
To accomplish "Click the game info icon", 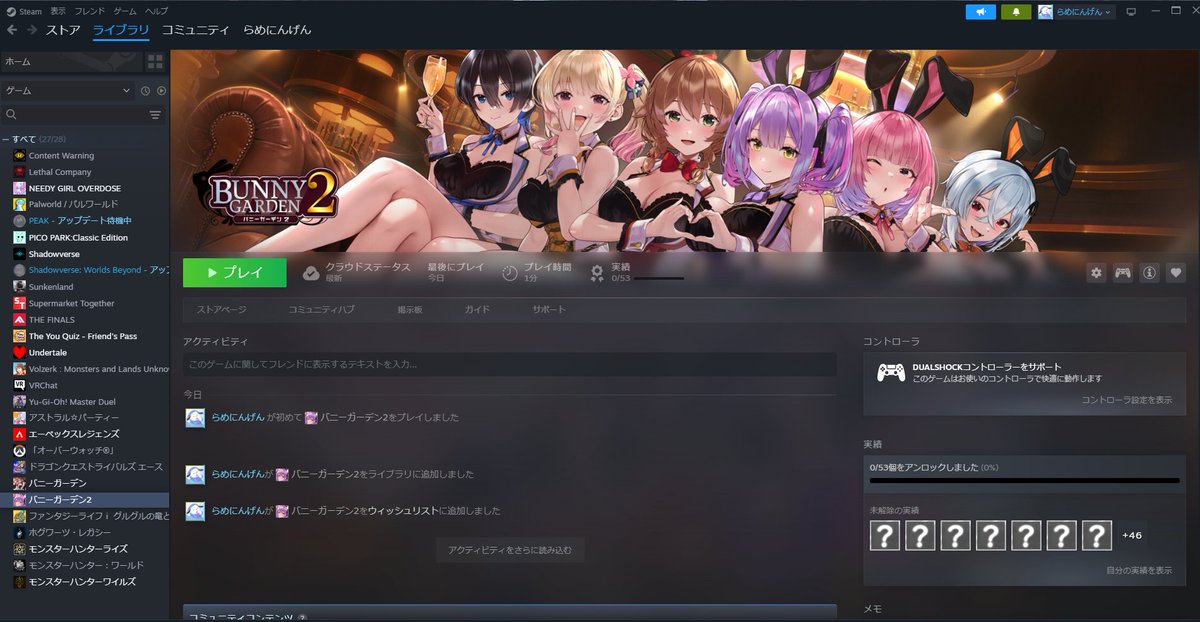I will [x=1150, y=273].
